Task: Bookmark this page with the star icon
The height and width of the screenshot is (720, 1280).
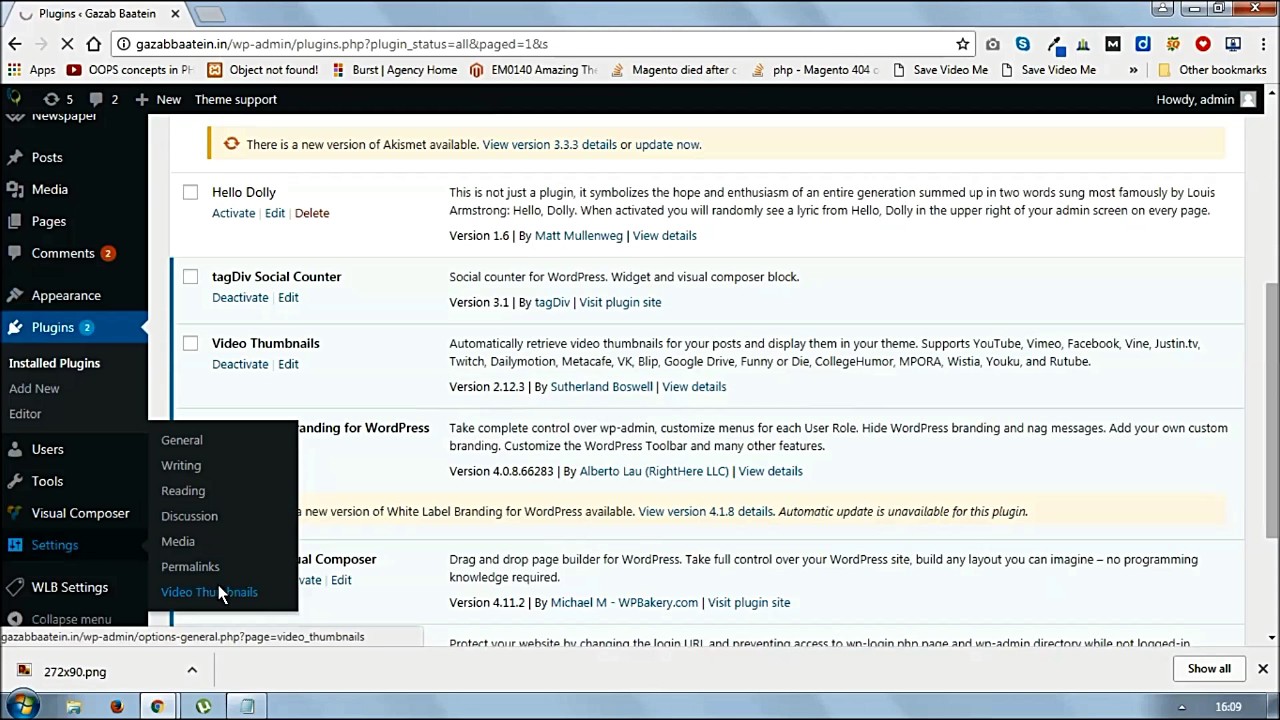Action: (x=962, y=44)
